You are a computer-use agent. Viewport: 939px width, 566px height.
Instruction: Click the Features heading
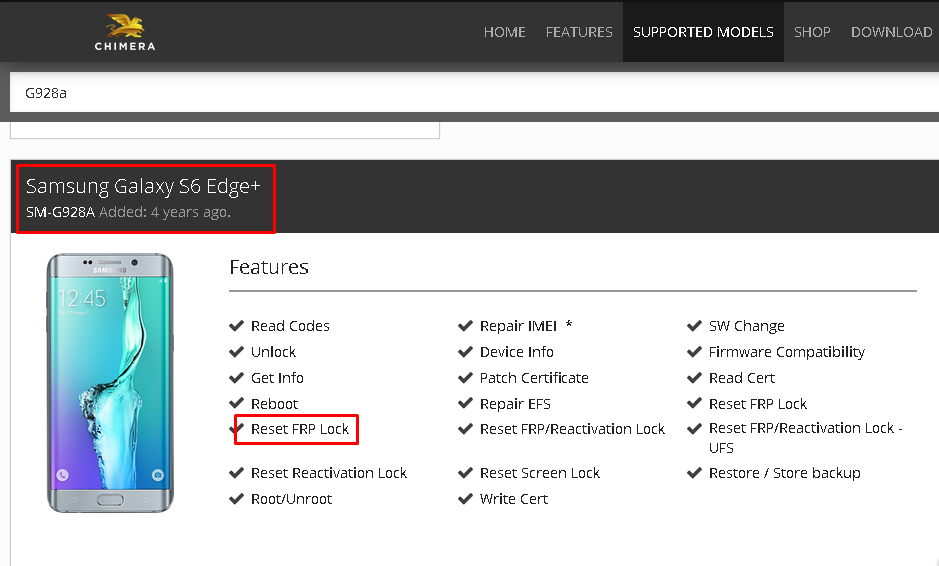point(269,267)
